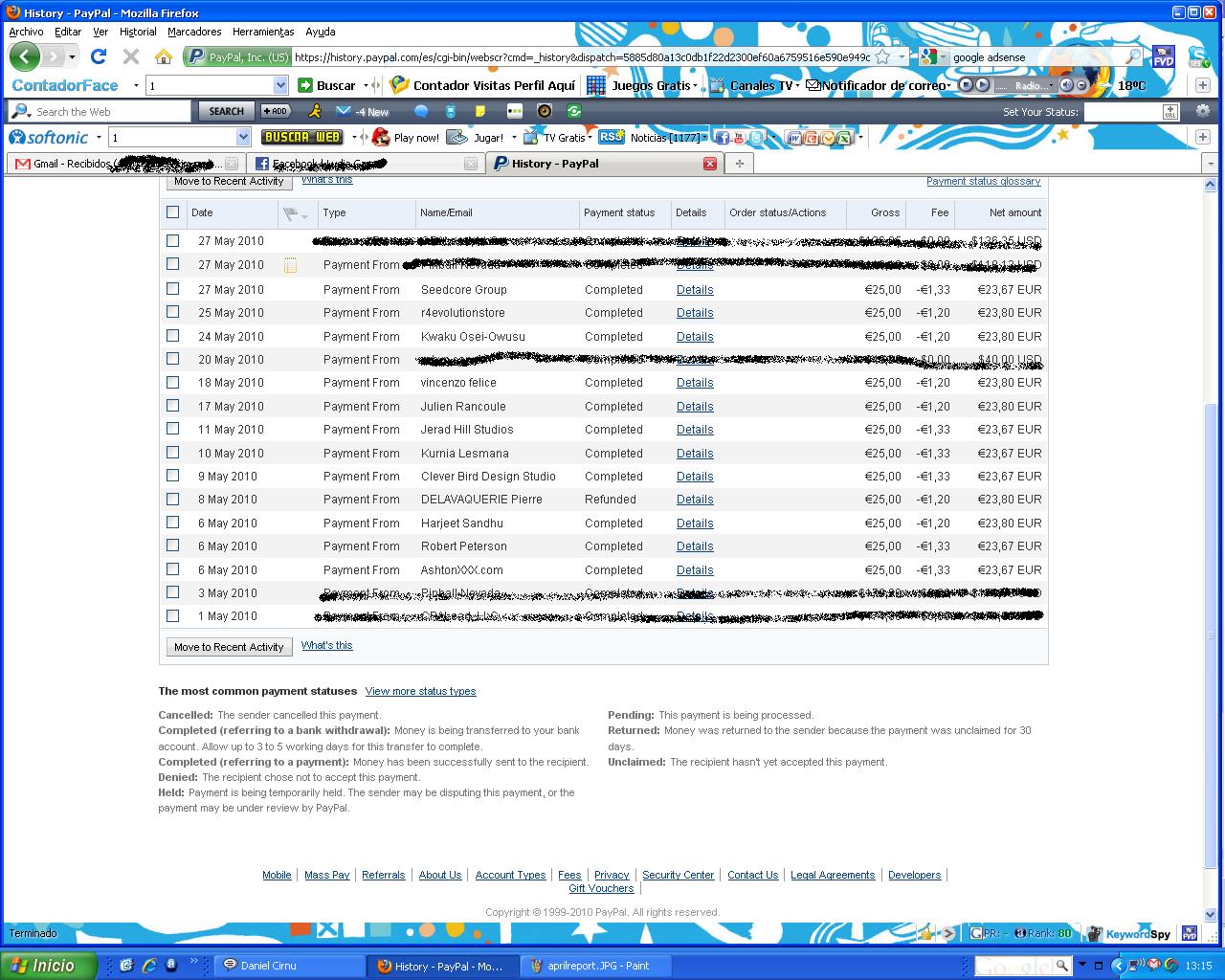Select the Jerad Hill Studios row checkbox
The height and width of the screenshot is (980, 1225).
[172, 429]
